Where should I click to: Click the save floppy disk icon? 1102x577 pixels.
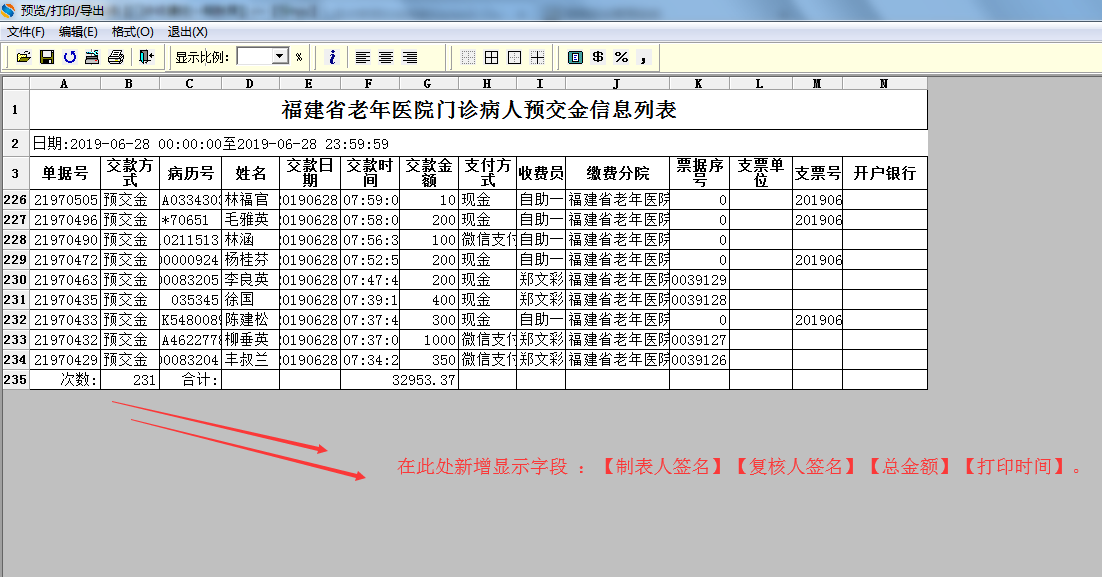pyautogui.click(x=47, y=58)
